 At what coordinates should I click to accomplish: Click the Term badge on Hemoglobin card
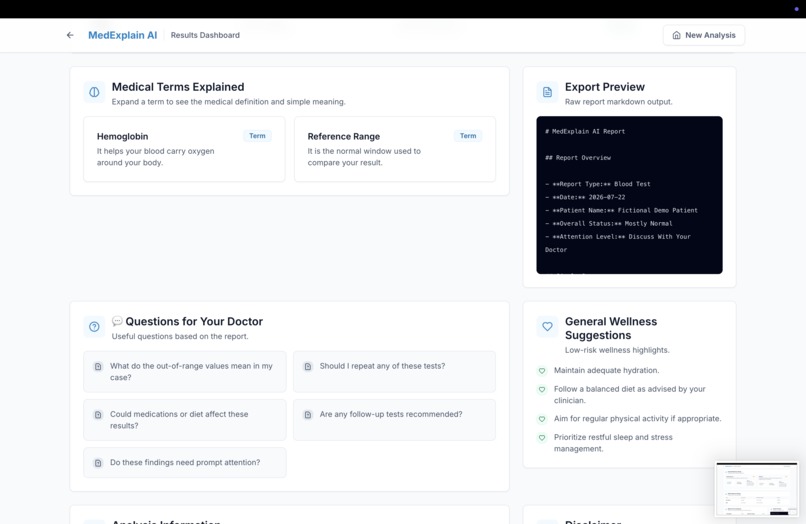click(257, 136)
